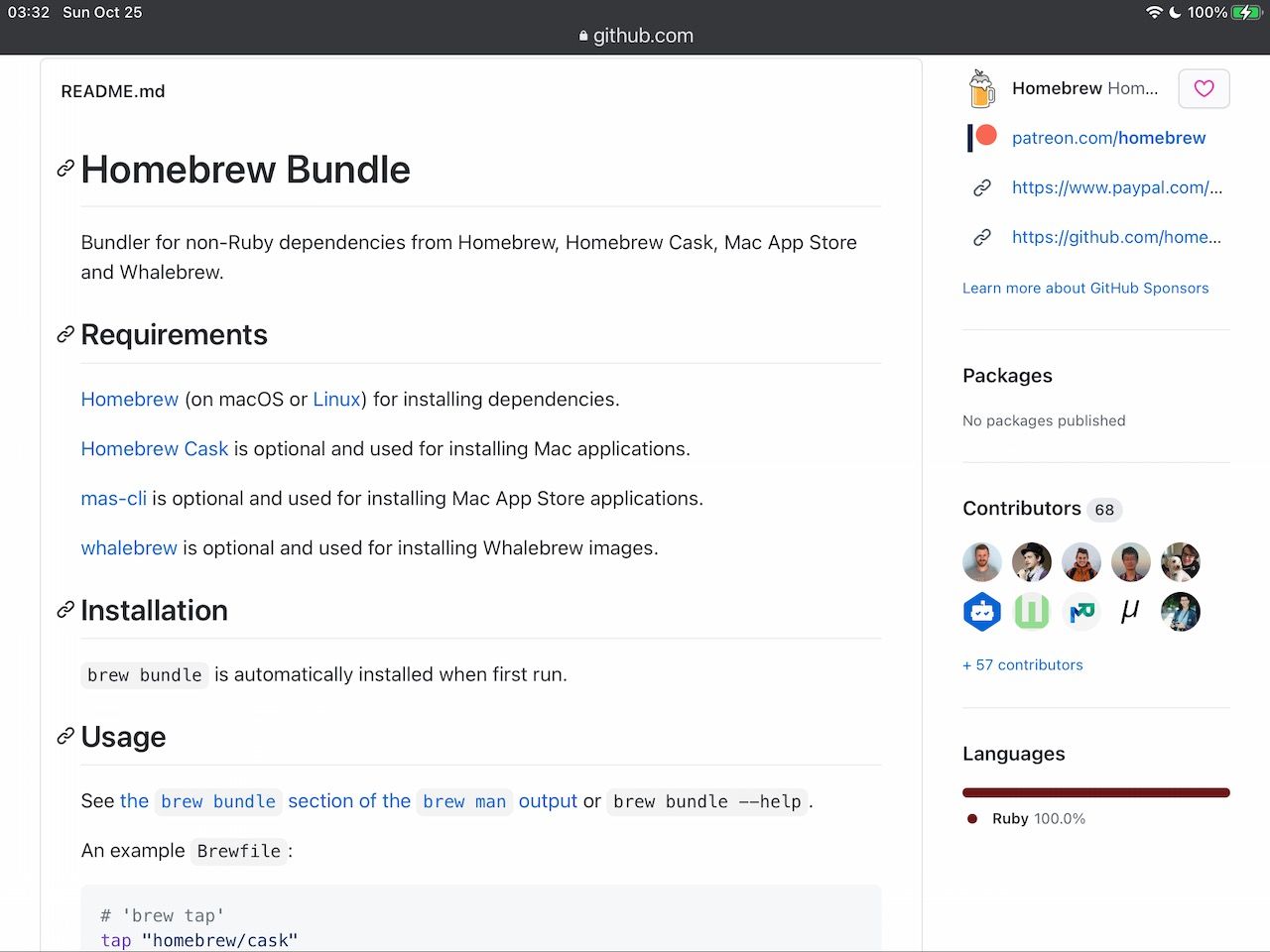
Task: Open the '+ 57 contributors' link
Action: point(1023,664)
